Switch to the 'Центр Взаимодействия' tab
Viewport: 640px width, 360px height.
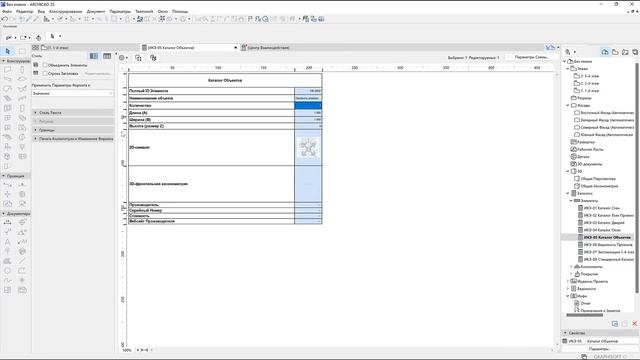coord(268,48)
